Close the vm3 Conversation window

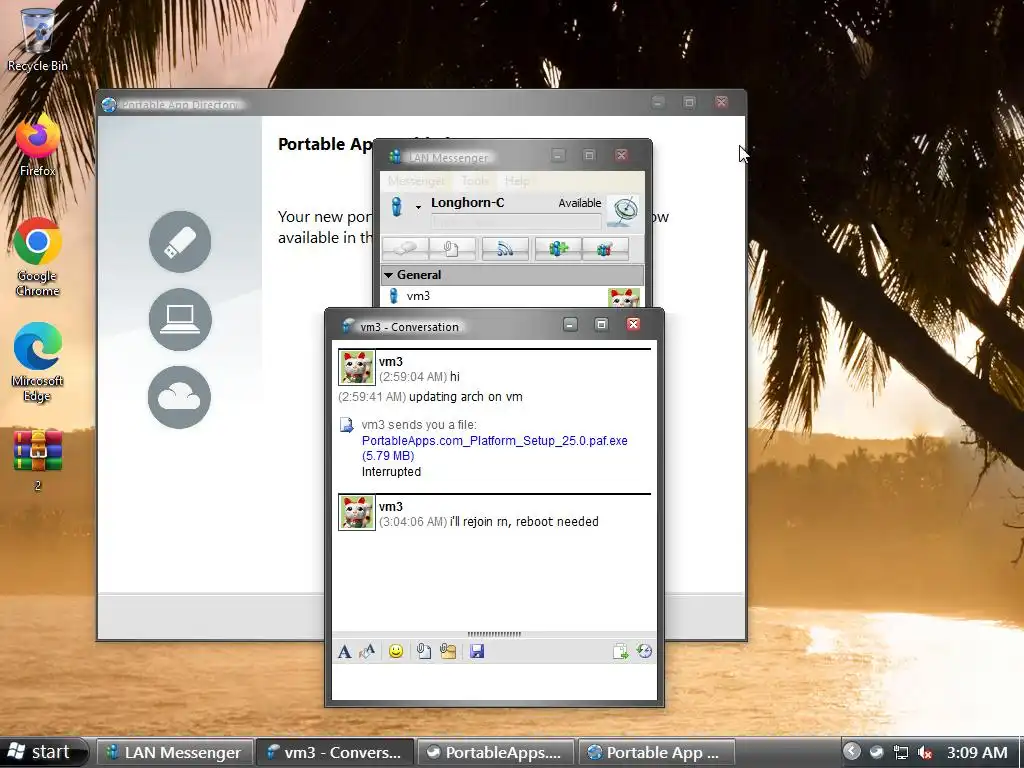click(x=633, y=325)
